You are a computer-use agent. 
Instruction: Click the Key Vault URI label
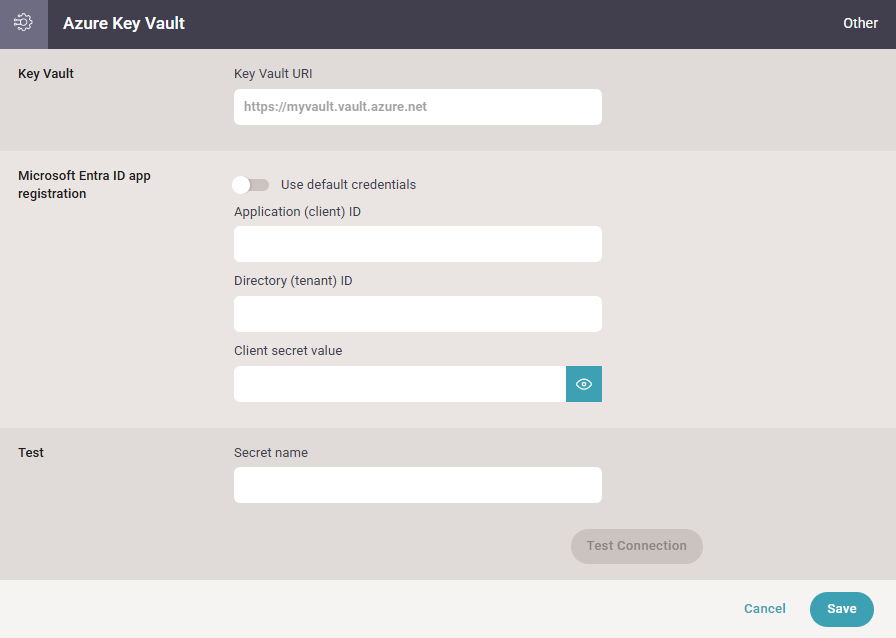273,74
